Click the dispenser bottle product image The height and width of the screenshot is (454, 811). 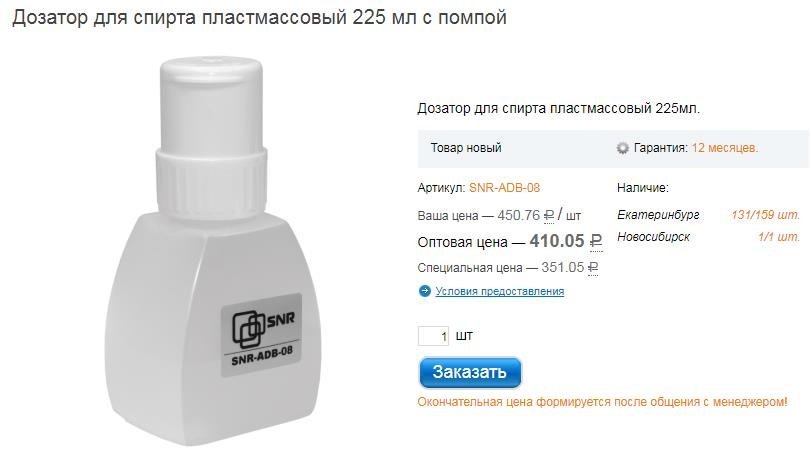(212, 251)
